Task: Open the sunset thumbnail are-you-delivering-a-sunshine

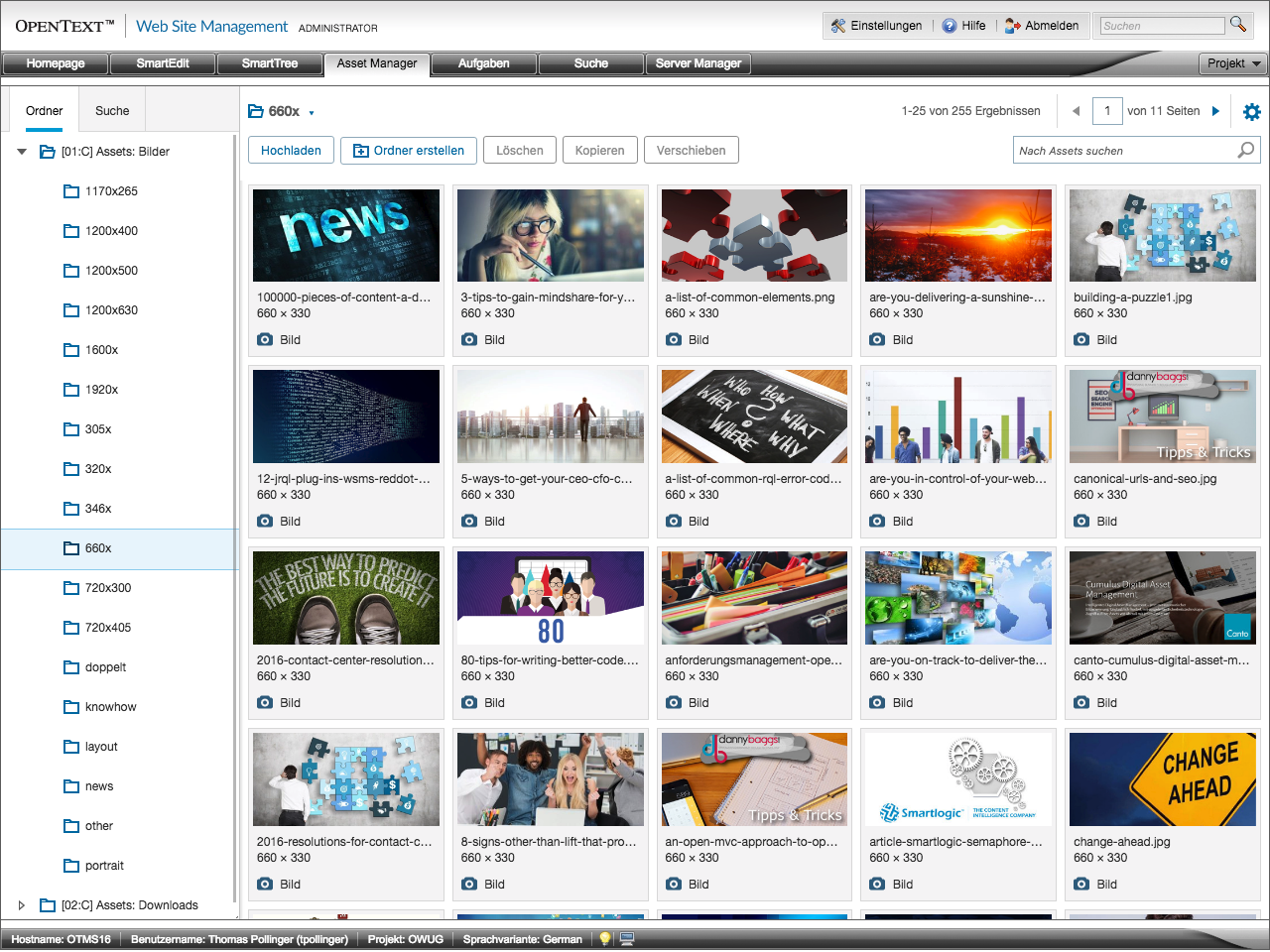Action: (x=958, y=235)
